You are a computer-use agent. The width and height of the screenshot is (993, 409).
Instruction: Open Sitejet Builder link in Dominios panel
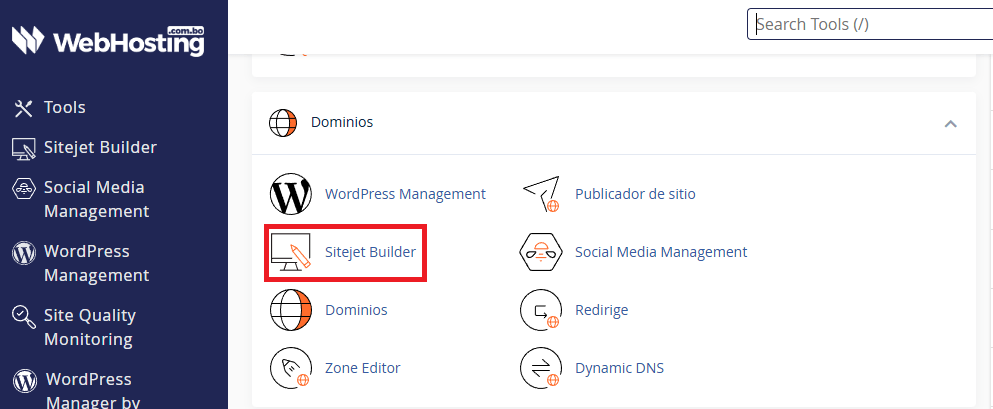pyautogui.click(x=370, y=252)
